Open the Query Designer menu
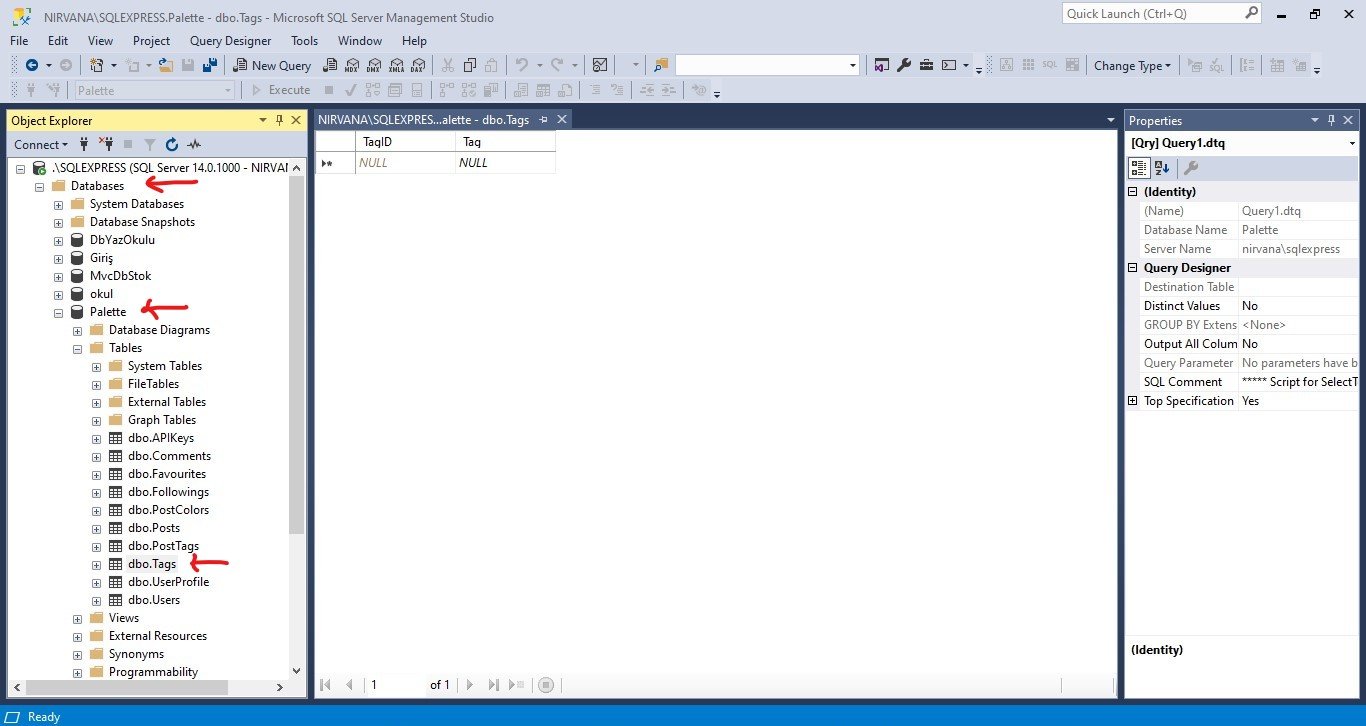 230,41
